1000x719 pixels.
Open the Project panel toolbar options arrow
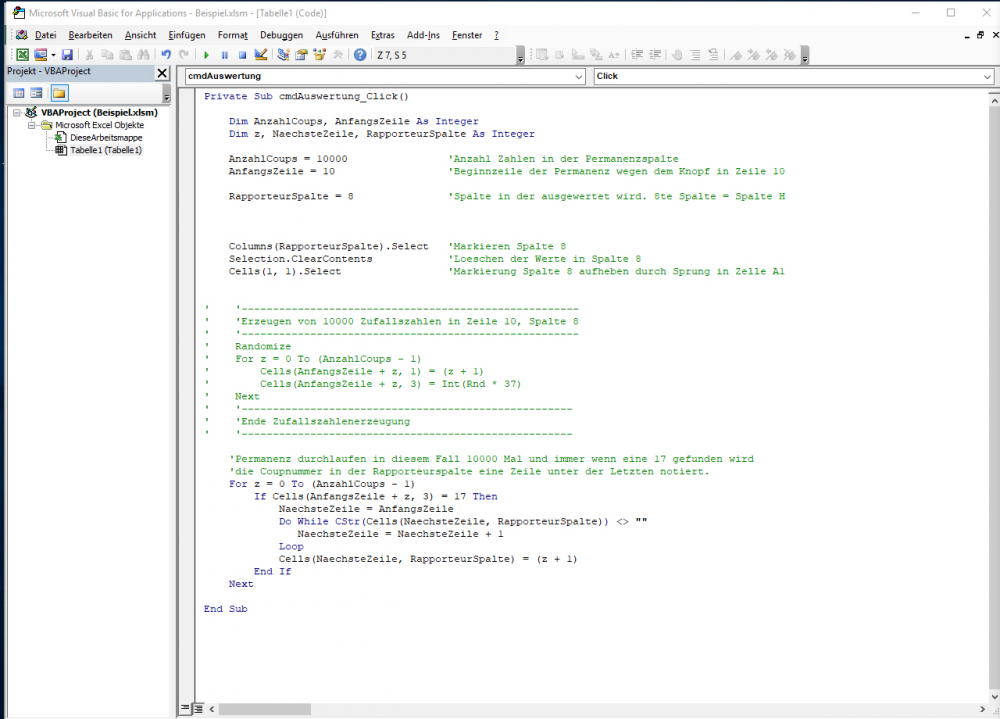(x=166, y=94)
